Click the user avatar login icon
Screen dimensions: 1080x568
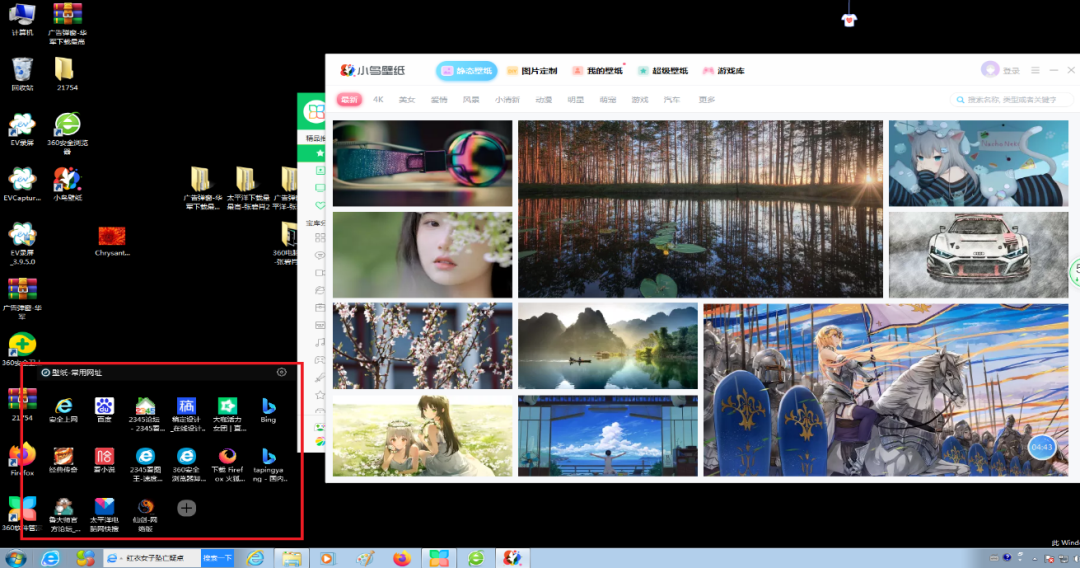click(990, 70)
